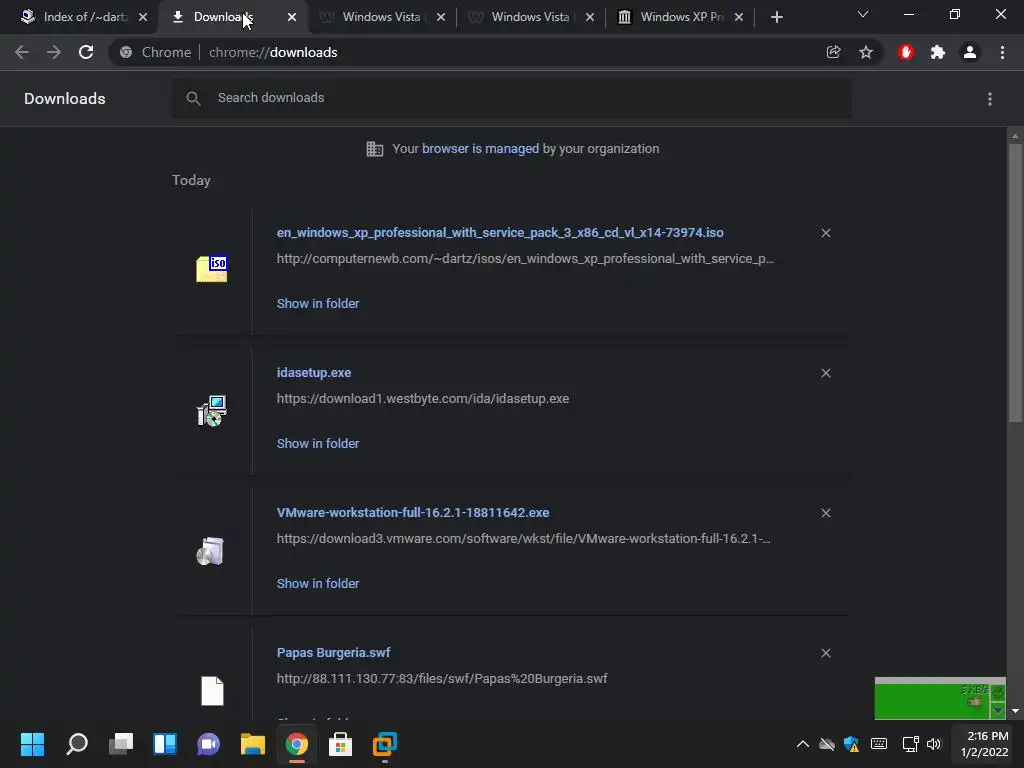Open the Windows Start menu
This screenshot has height=768, width=1024.
click(x=33, y=744)
